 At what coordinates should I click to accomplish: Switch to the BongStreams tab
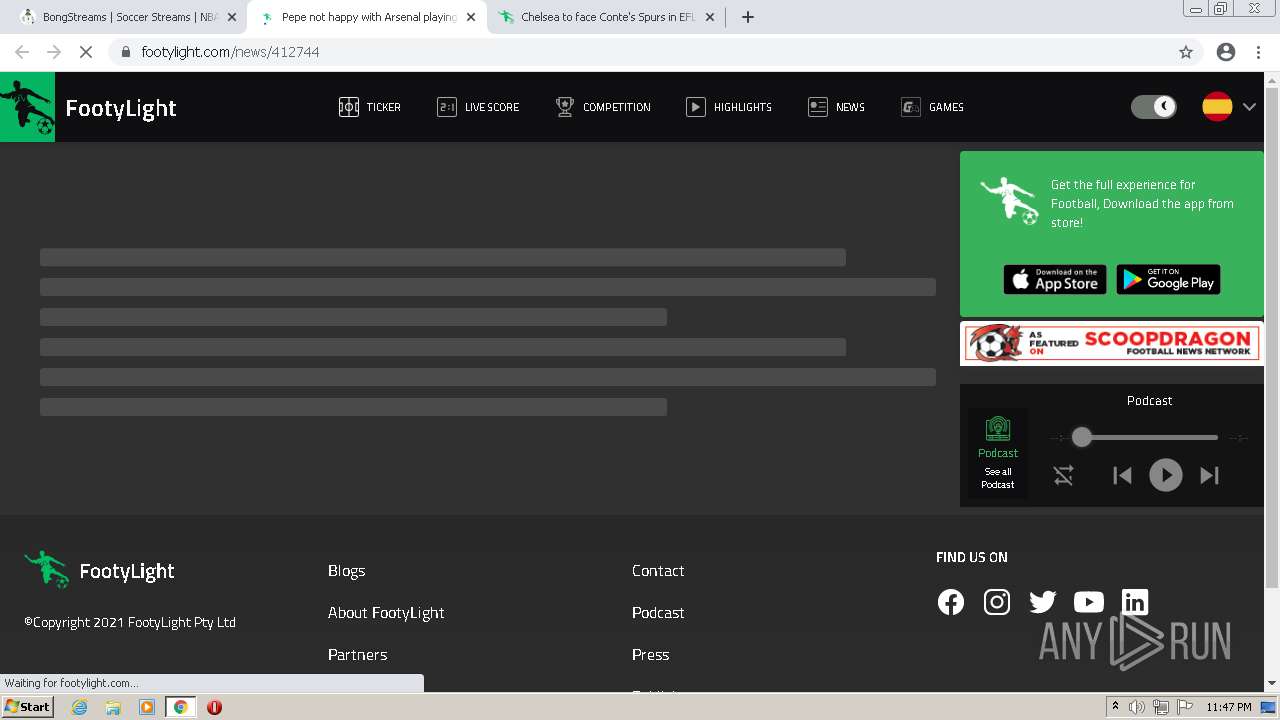point(130,17)
